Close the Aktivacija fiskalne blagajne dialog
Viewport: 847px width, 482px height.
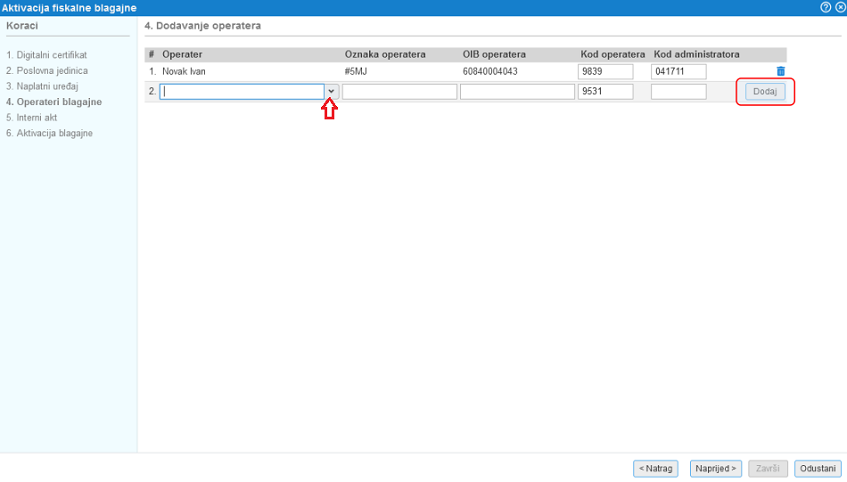[x=838, y=7]
